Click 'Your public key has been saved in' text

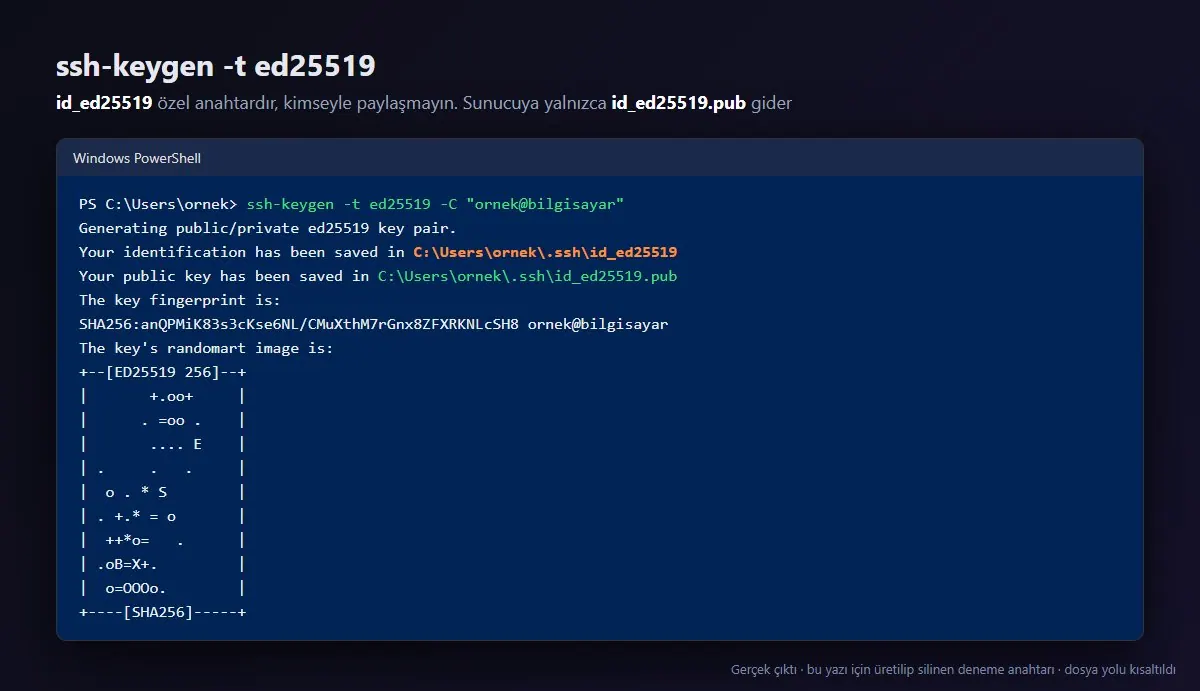[x=224, y=276]
